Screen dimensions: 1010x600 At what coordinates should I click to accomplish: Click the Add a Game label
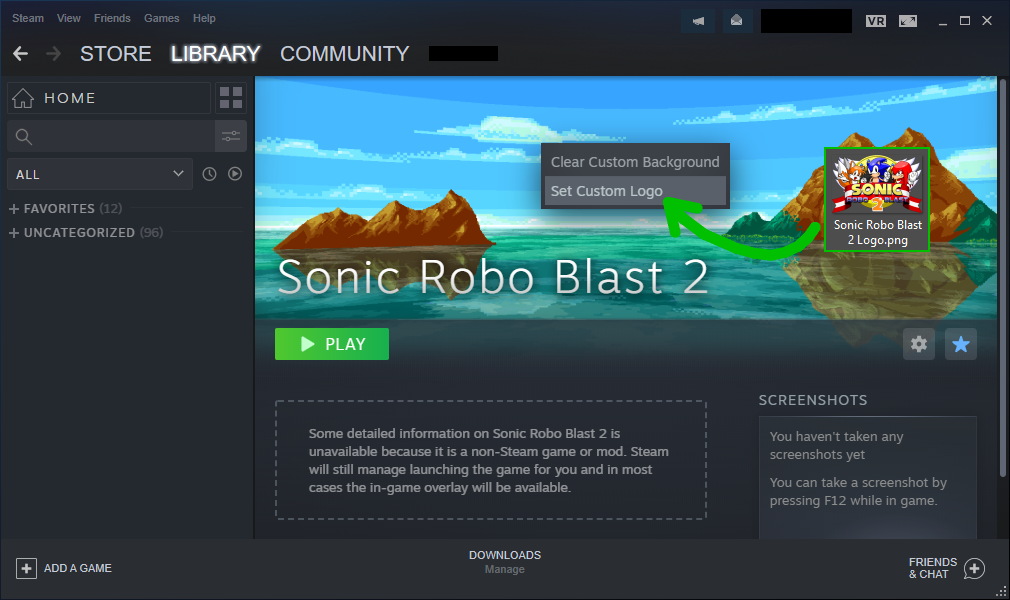point(78,568)
